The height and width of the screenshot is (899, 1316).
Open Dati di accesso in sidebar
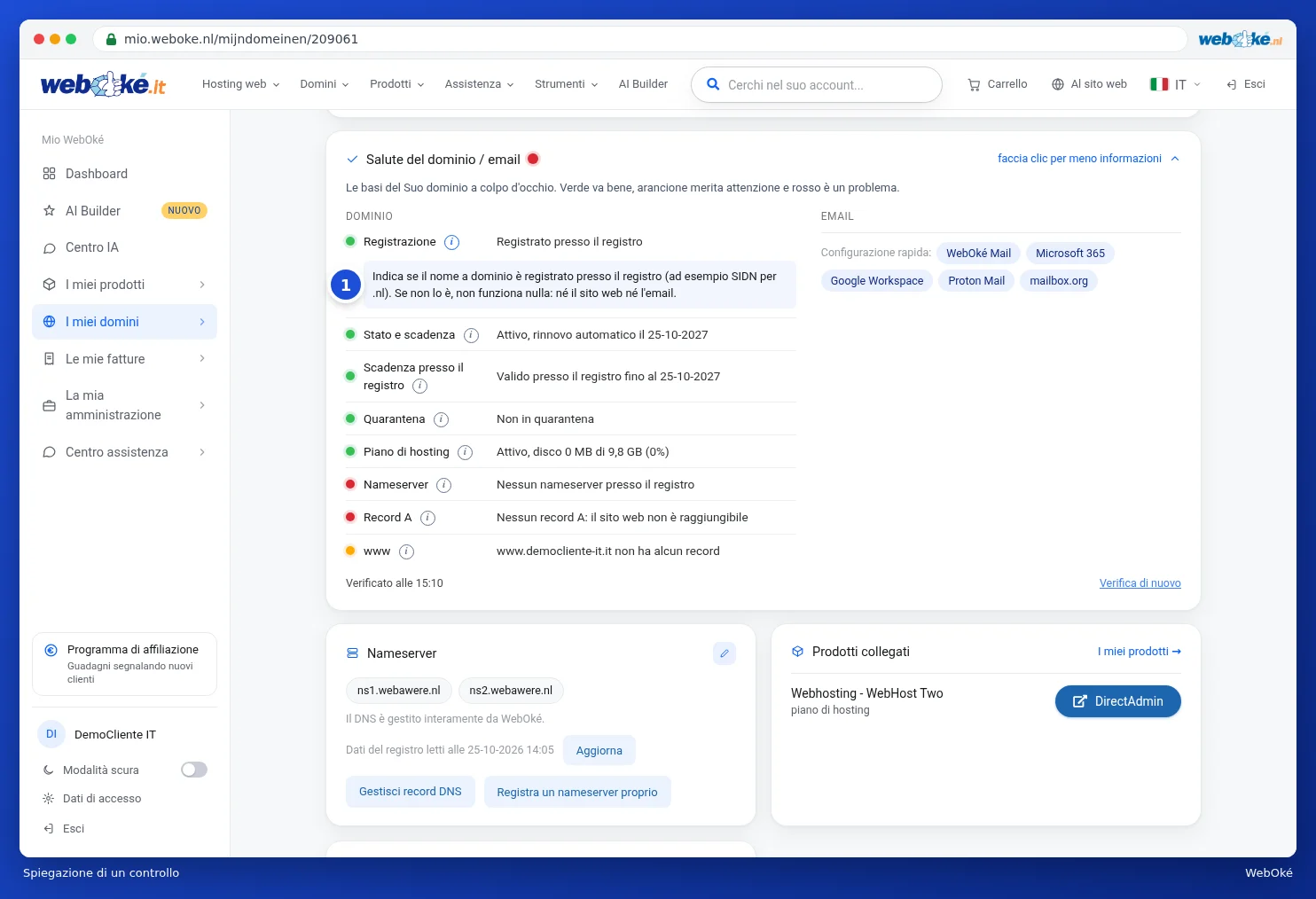click(x=102, y=799)
